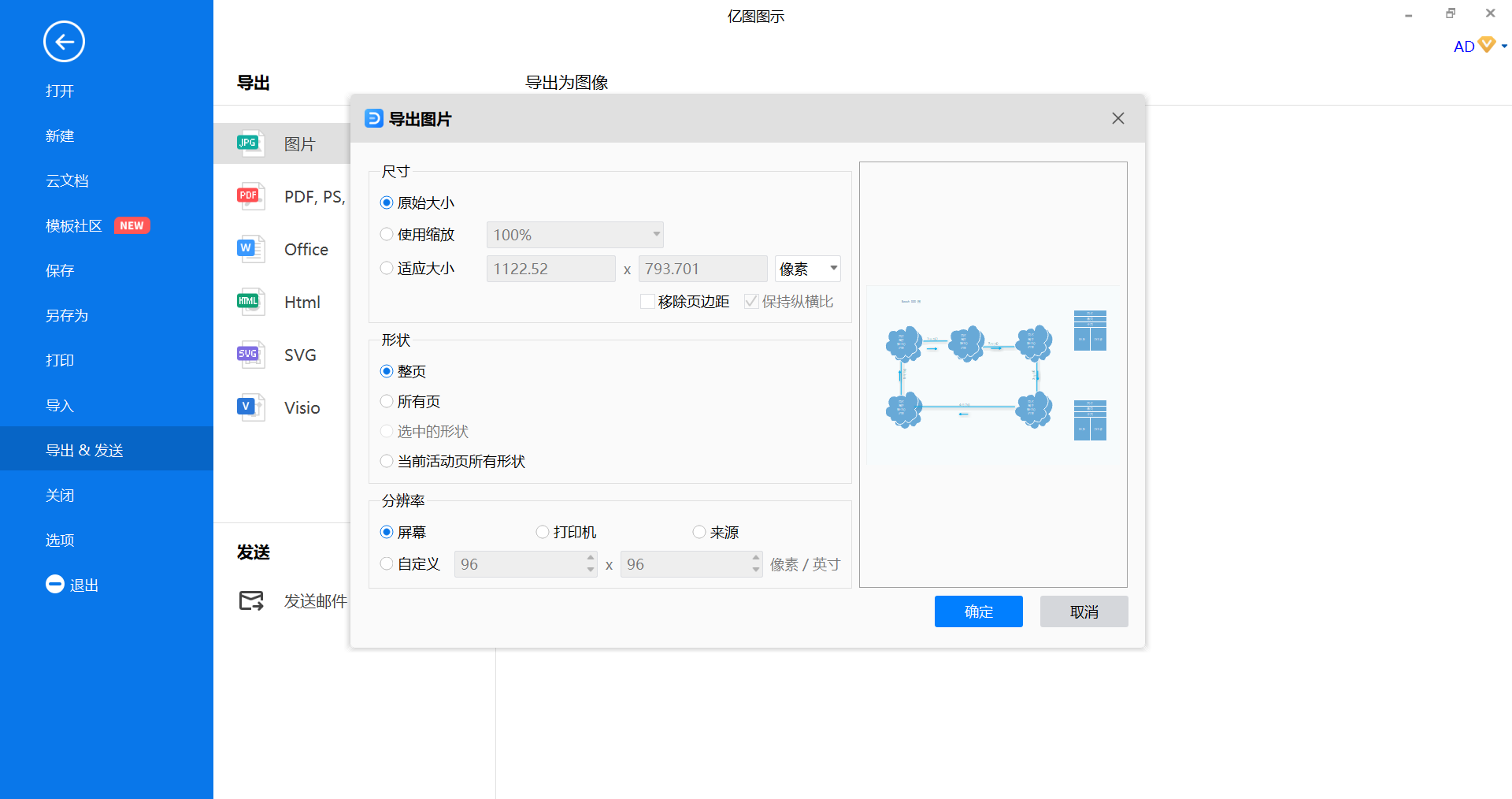Click the 保存 menu item
The width and height of the screenshot is (1512, 799).
click(x=60, y=270)
